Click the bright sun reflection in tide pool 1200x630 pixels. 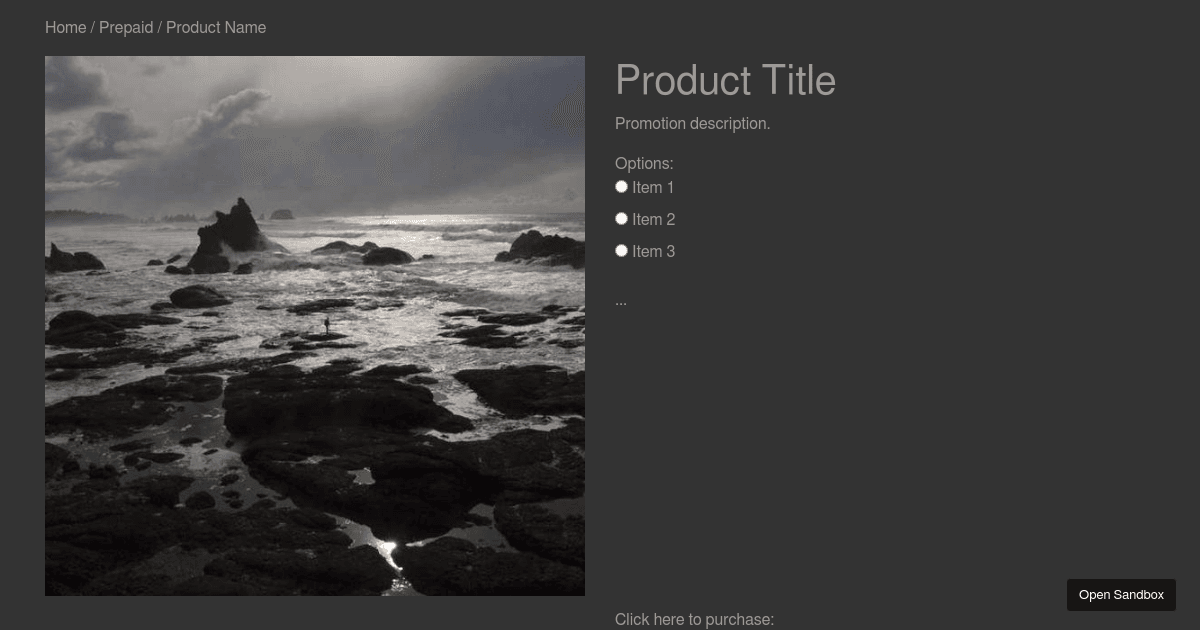tap(387, 548)
